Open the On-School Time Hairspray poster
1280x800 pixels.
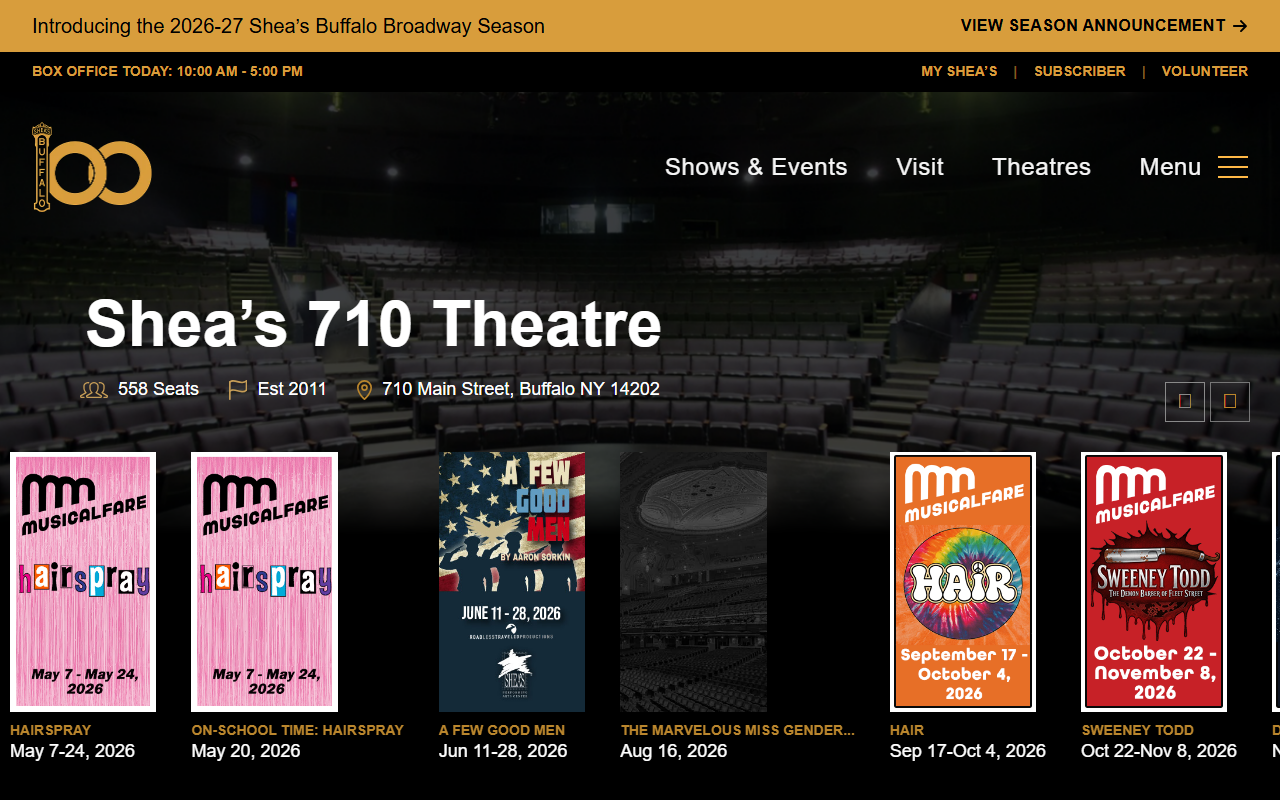click(x=264, y=582)
